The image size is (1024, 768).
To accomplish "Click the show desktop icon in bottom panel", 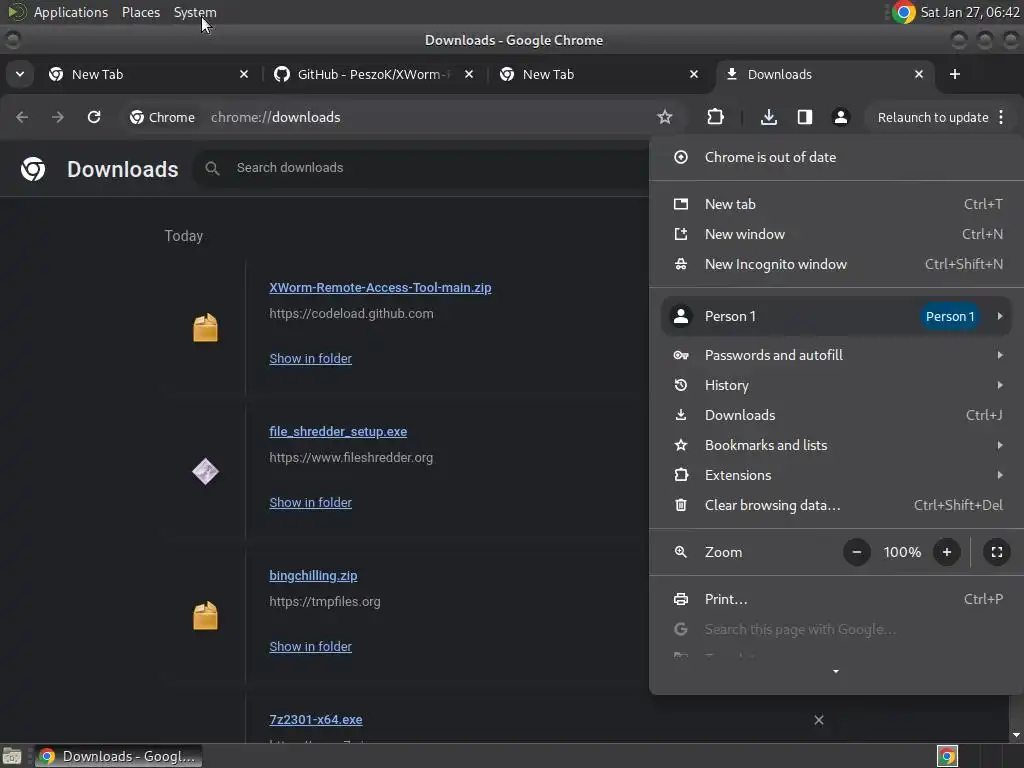I will (12, 756).
